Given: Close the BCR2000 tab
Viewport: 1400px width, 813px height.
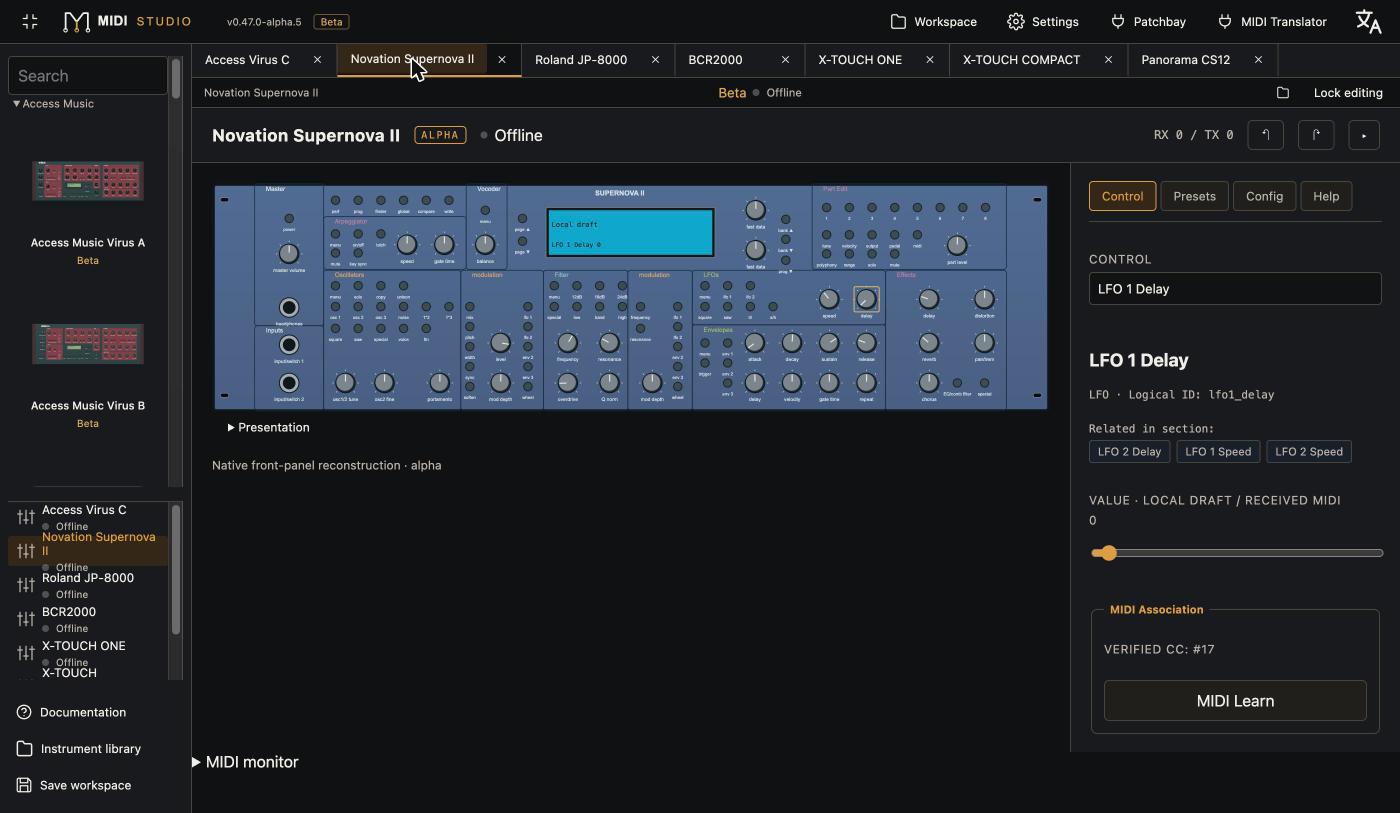Looking at the screenshot, I should (785, 60).
